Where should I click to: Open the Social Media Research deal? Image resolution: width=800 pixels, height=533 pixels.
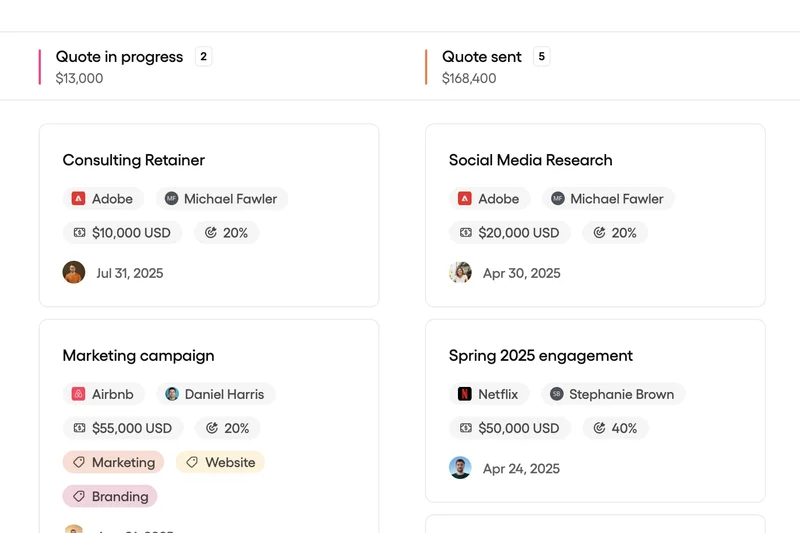[530, 160]
